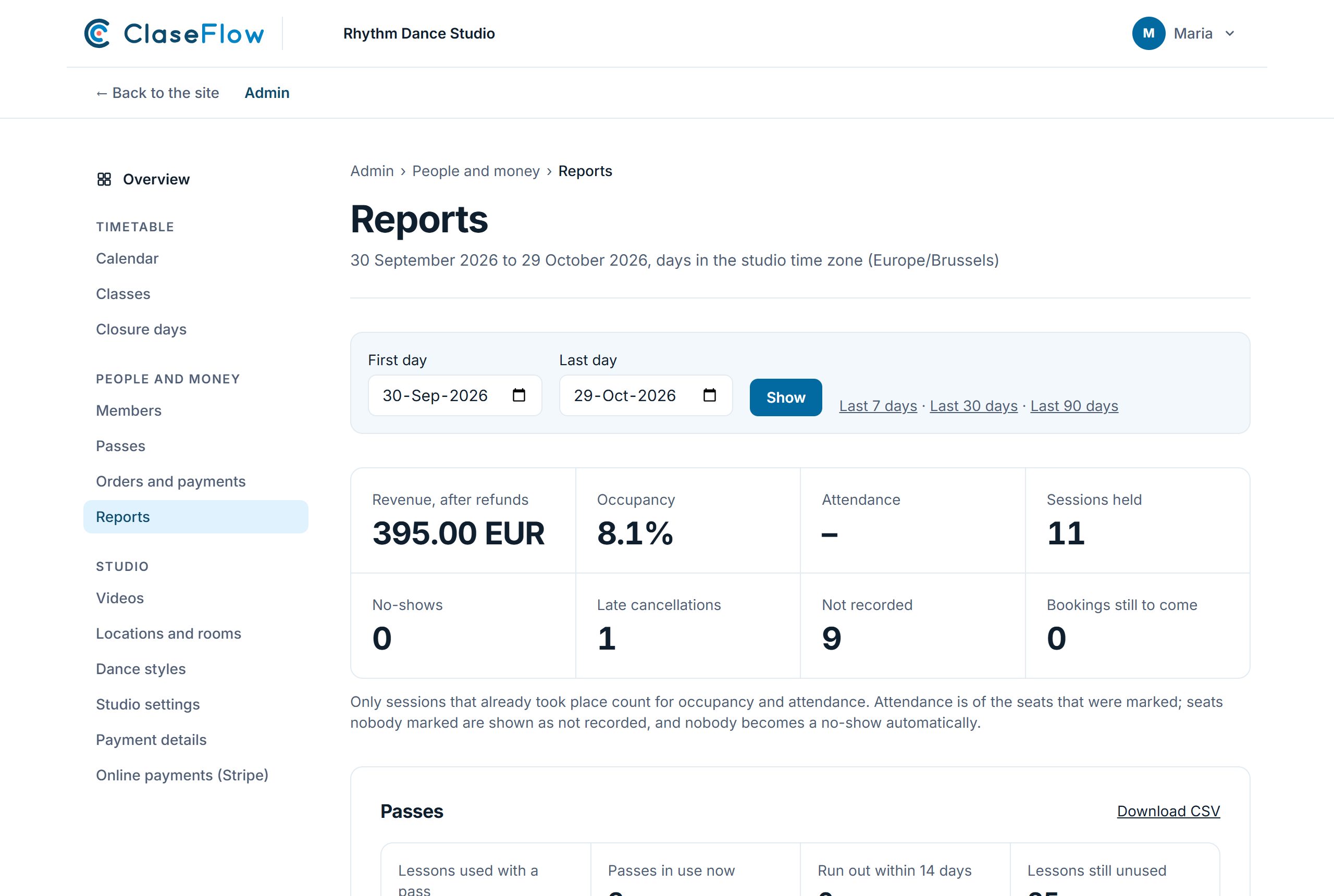
Task: Click the Passes section heading
Action: 412,811
